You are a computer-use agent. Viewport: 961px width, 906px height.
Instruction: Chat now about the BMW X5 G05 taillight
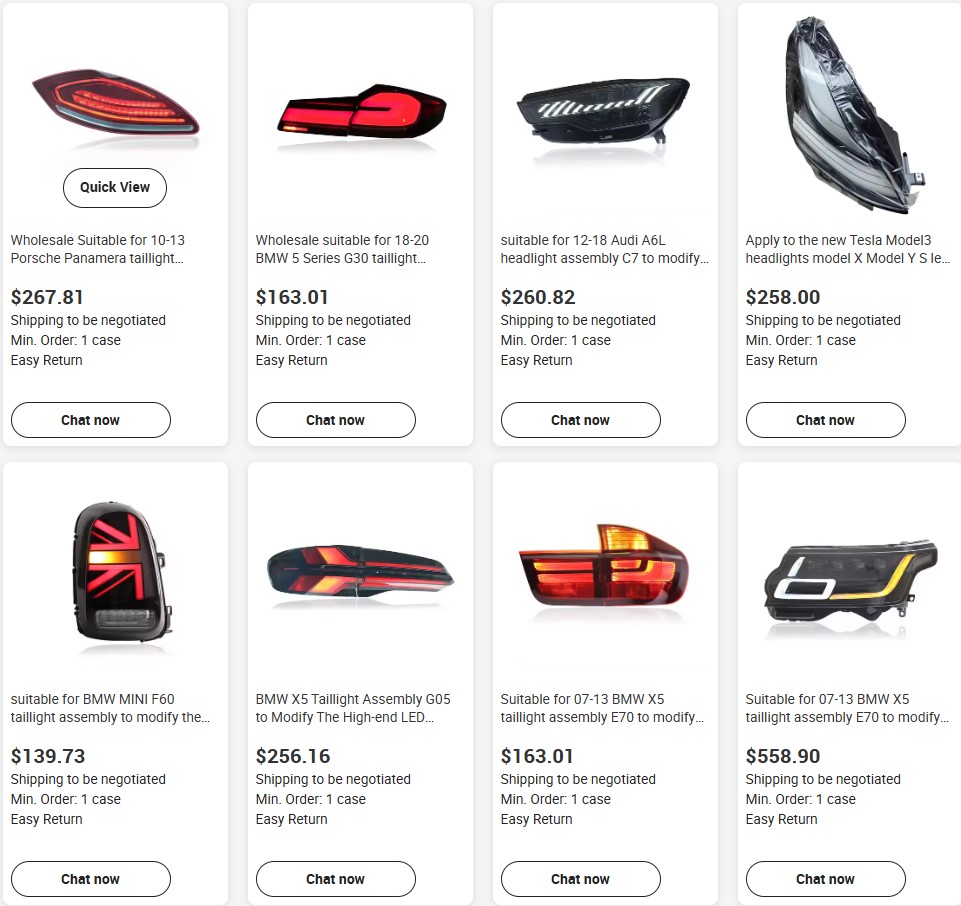click(336, 879)
